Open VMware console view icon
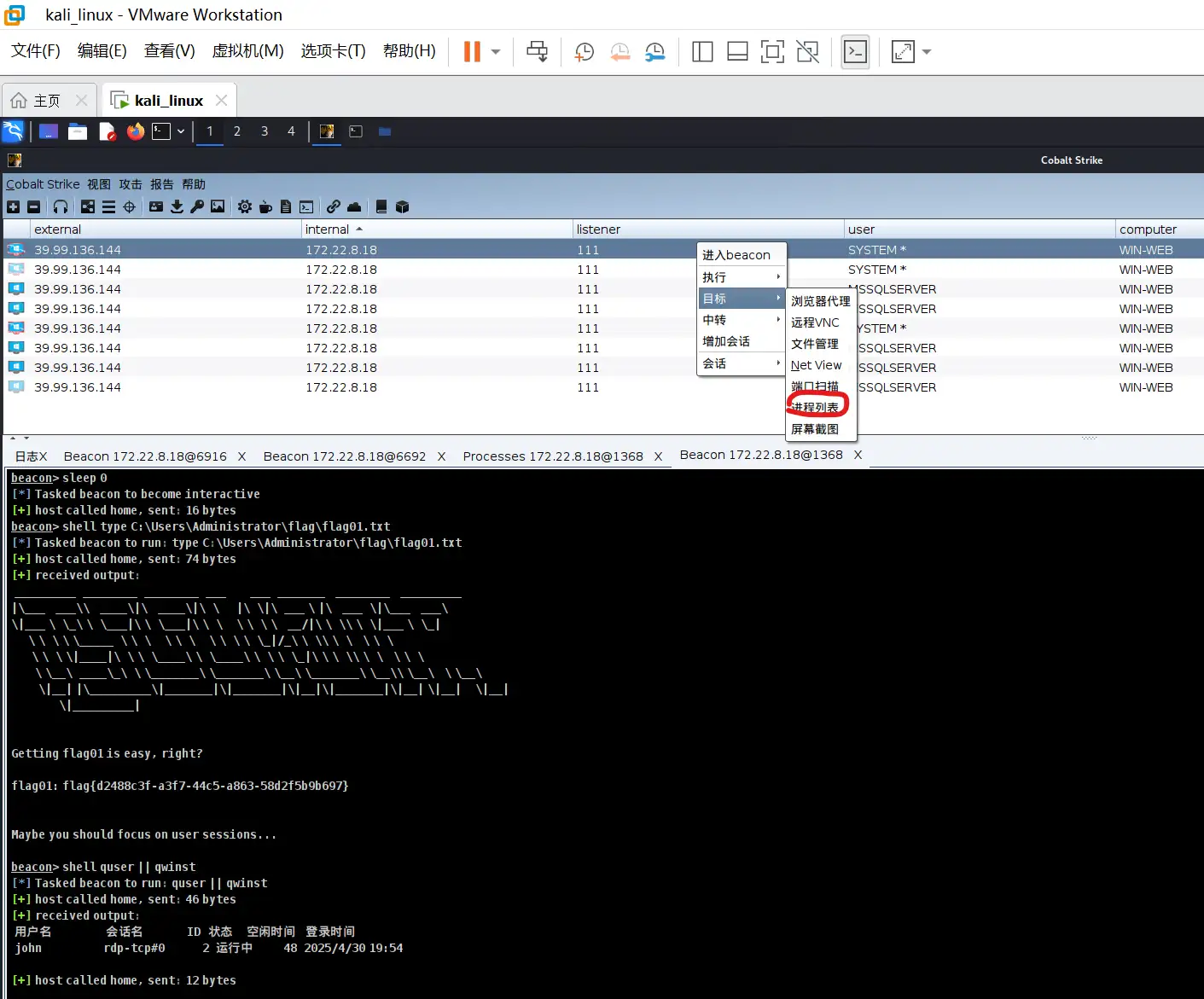The height and width of the screenshot is (999, 1204). point(855,52)
